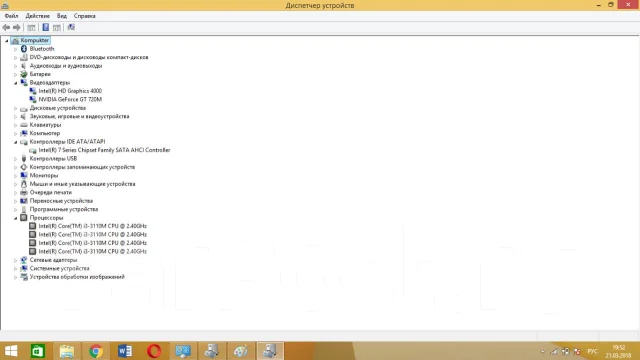This screenshot has width=640, height=360.
Task: Open the Файл menu
Action: coord(11,16)
